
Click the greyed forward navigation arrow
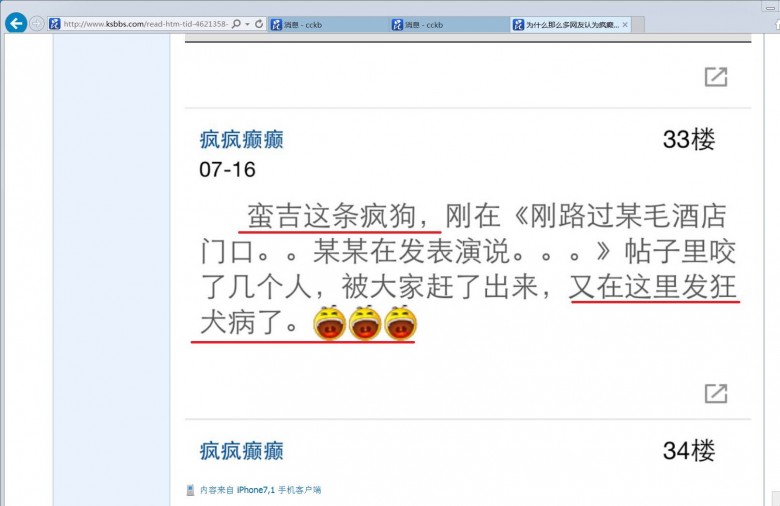37,23
